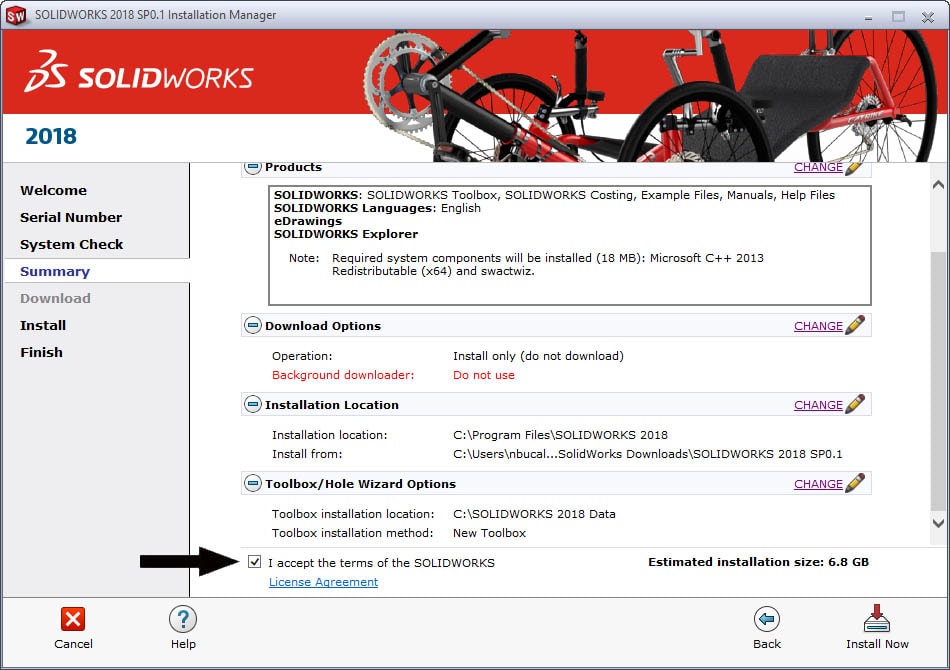This screenshot has height=670, width=950.
Task: Collapse the Products section
Action: 253,167
